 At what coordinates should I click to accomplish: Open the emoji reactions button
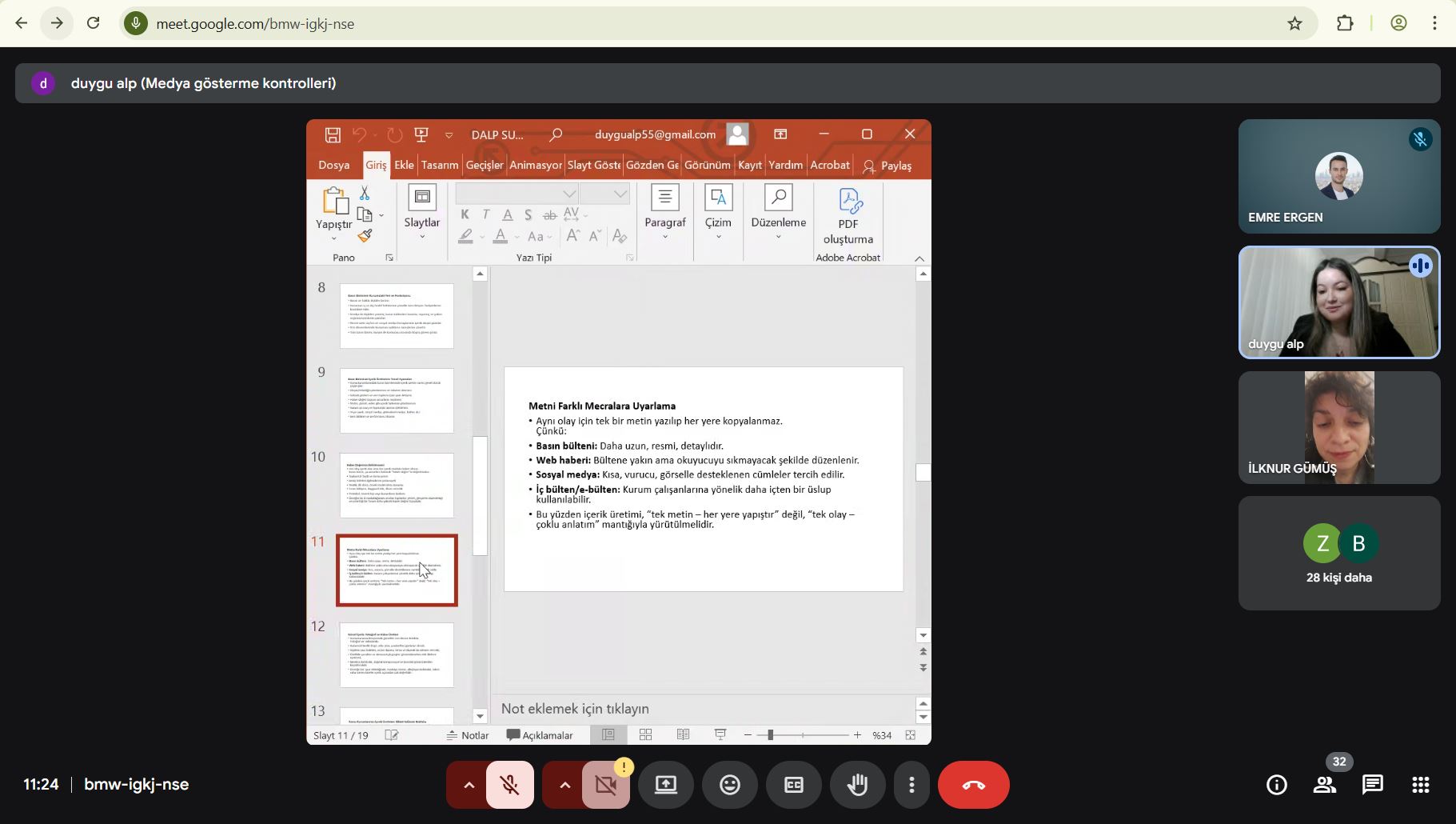click(x=729, y=785)
